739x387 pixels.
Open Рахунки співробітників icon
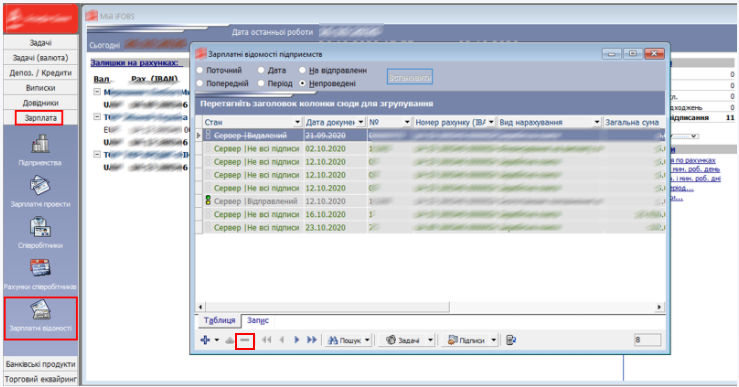(41, 268)
